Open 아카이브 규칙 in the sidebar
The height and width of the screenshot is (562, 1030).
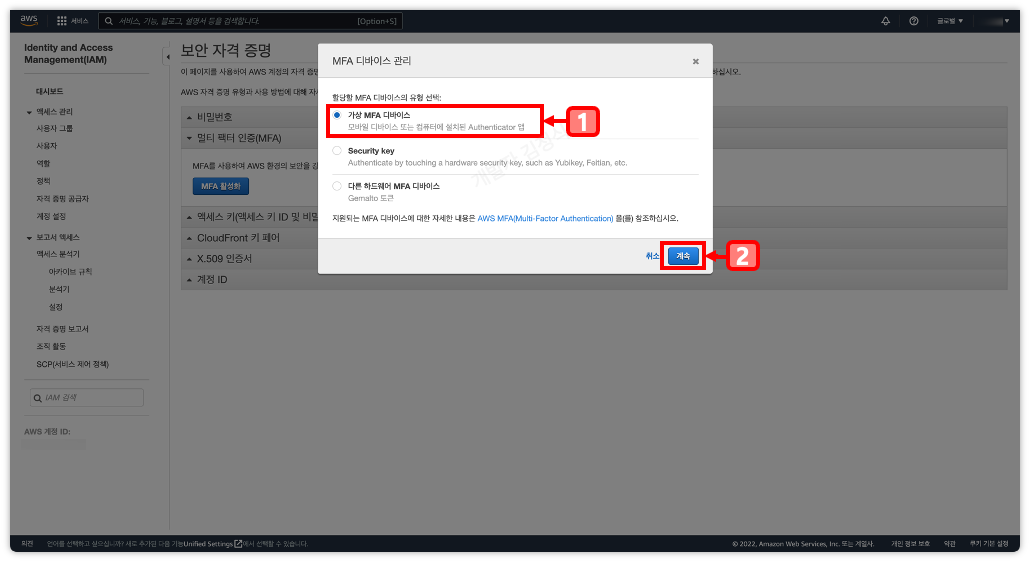pos(70,272)
